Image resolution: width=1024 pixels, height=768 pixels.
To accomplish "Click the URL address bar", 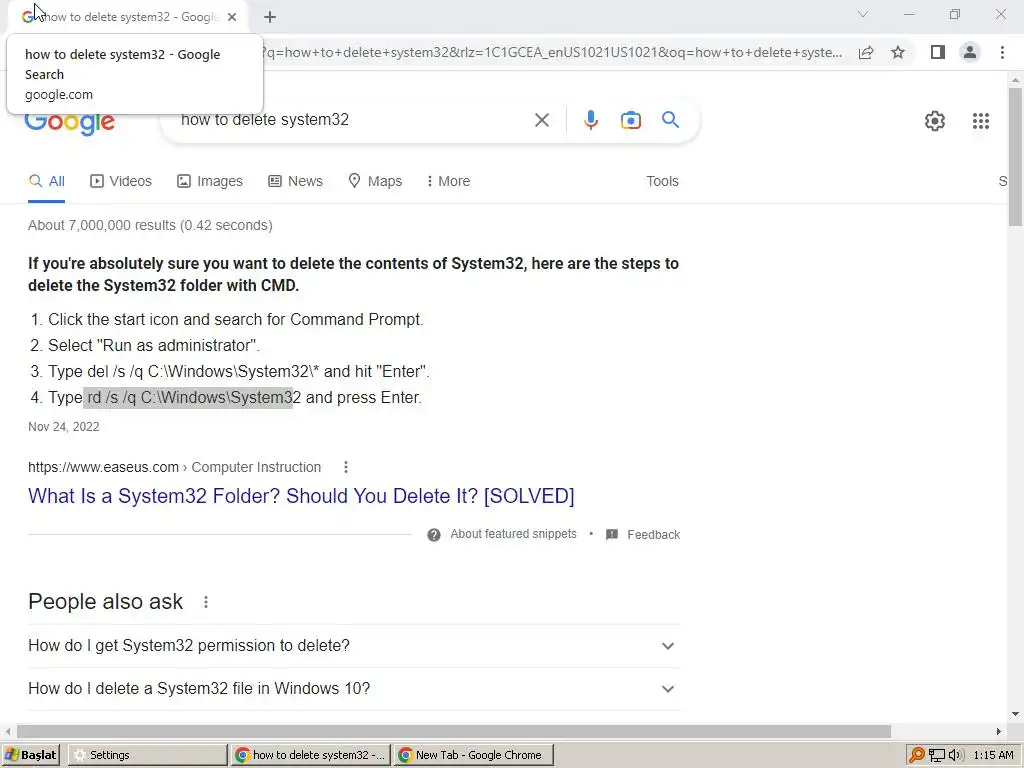I will pyautogui.click(x=552, y=52).
